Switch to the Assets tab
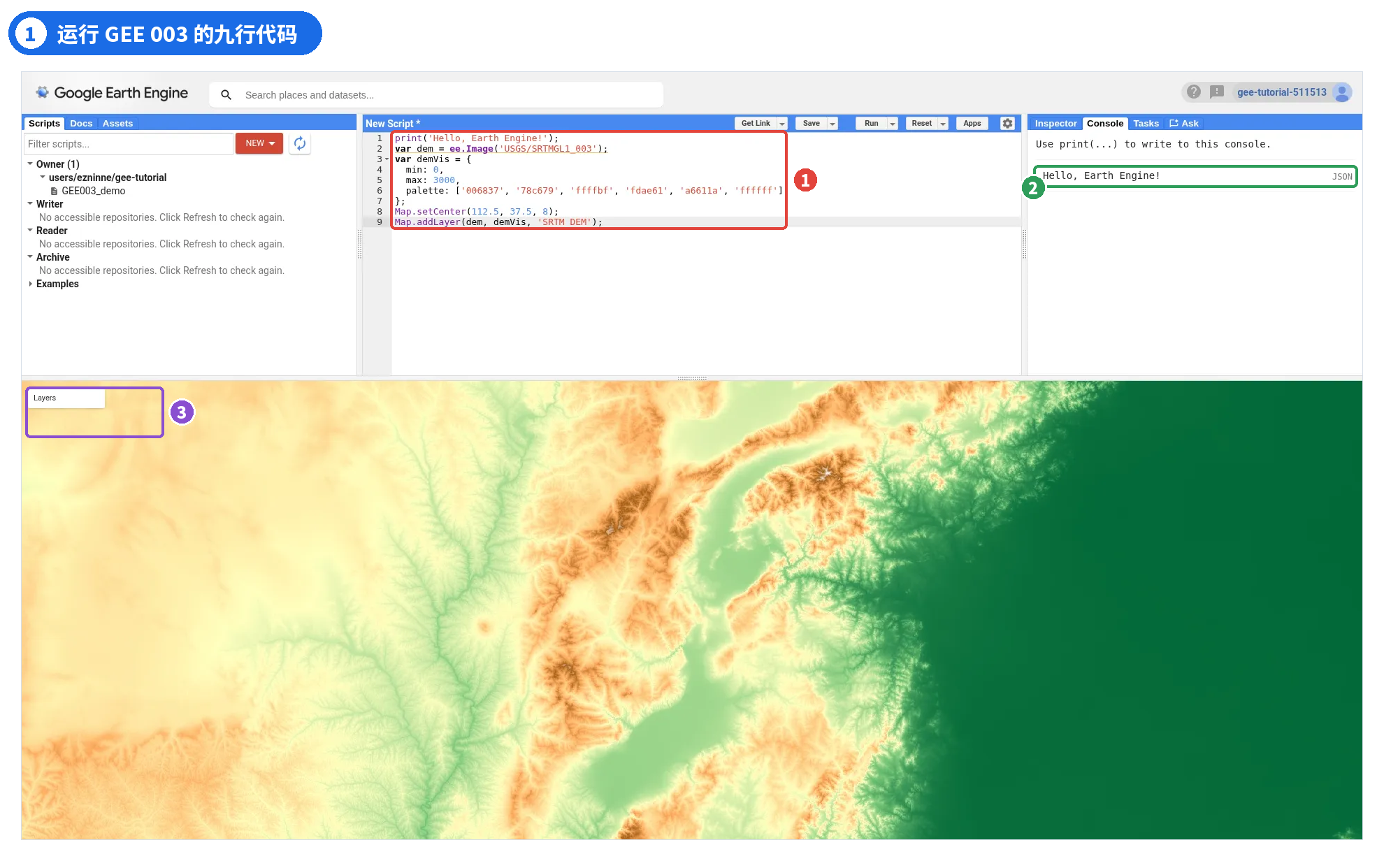 click(x=117, y=124)
